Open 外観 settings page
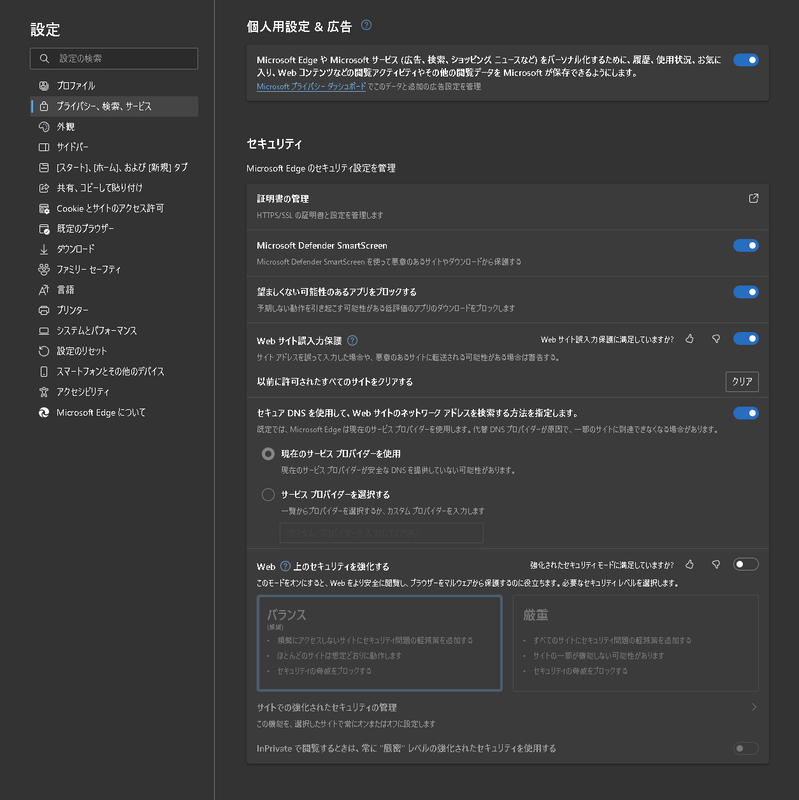Screen dimensions: 799x800 [x=114, y=127]
